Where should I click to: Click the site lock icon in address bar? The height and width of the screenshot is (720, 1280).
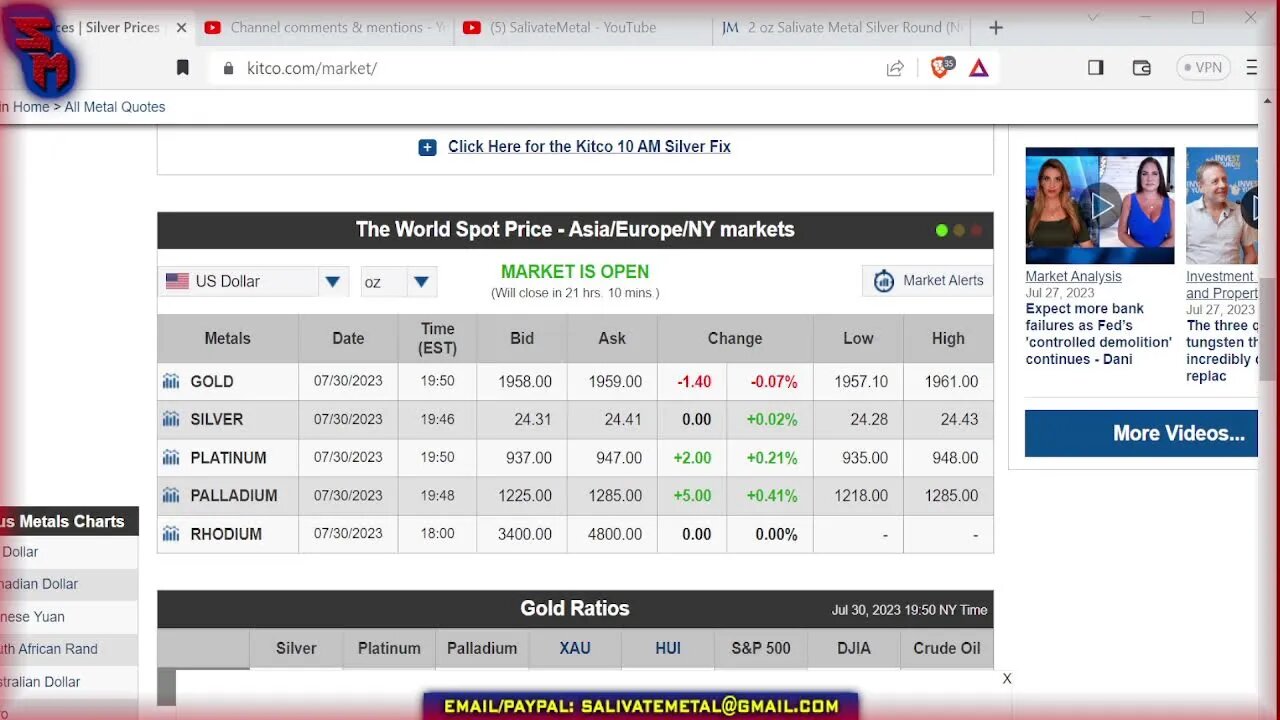228,68
